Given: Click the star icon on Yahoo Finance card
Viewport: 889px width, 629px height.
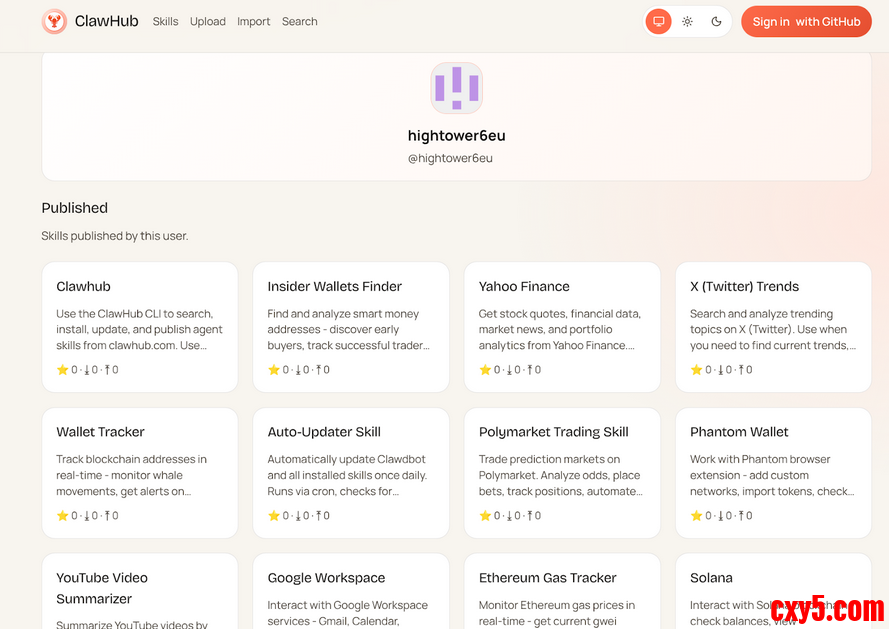Looking at the screenshot, I should pos(485,370).
